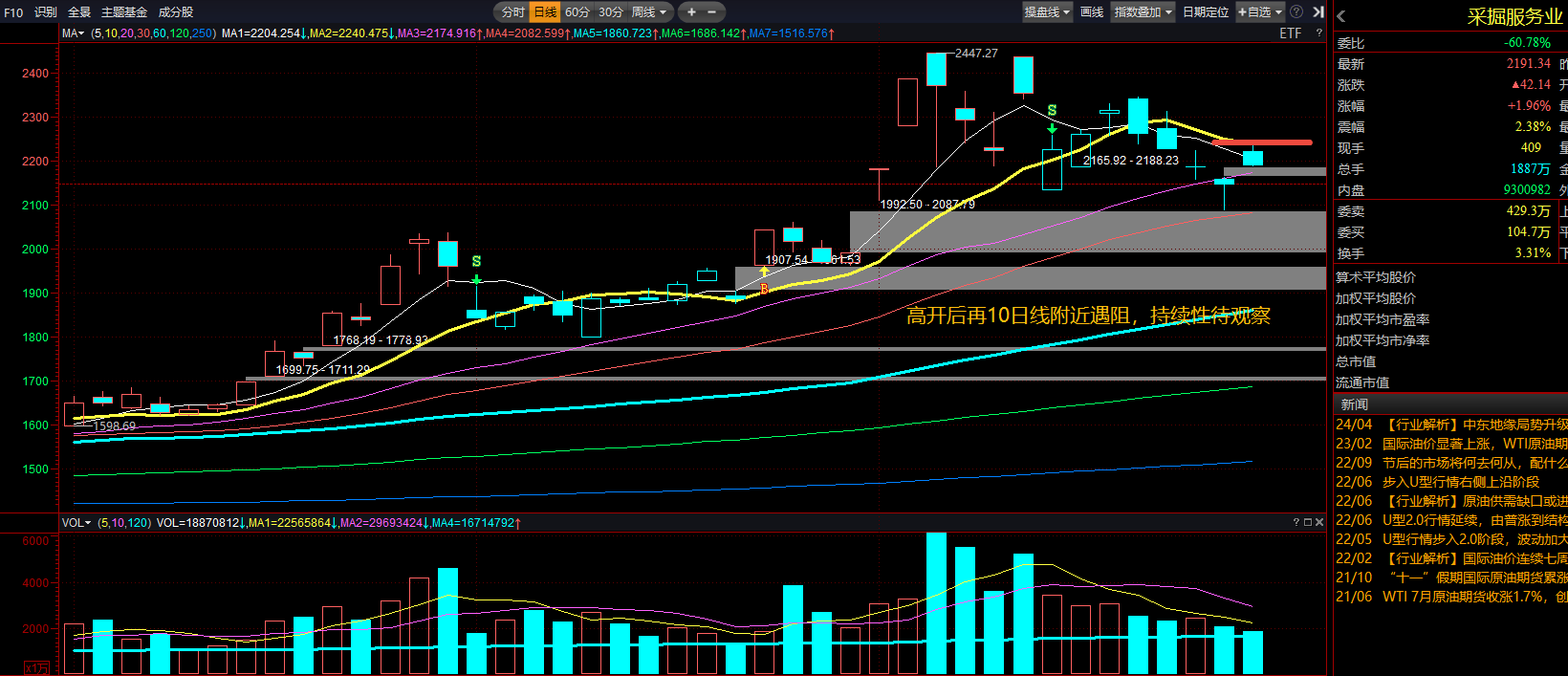The image size is (1568, 676).
Task: Click the zoom in plus button
Action: pos(691,12)
